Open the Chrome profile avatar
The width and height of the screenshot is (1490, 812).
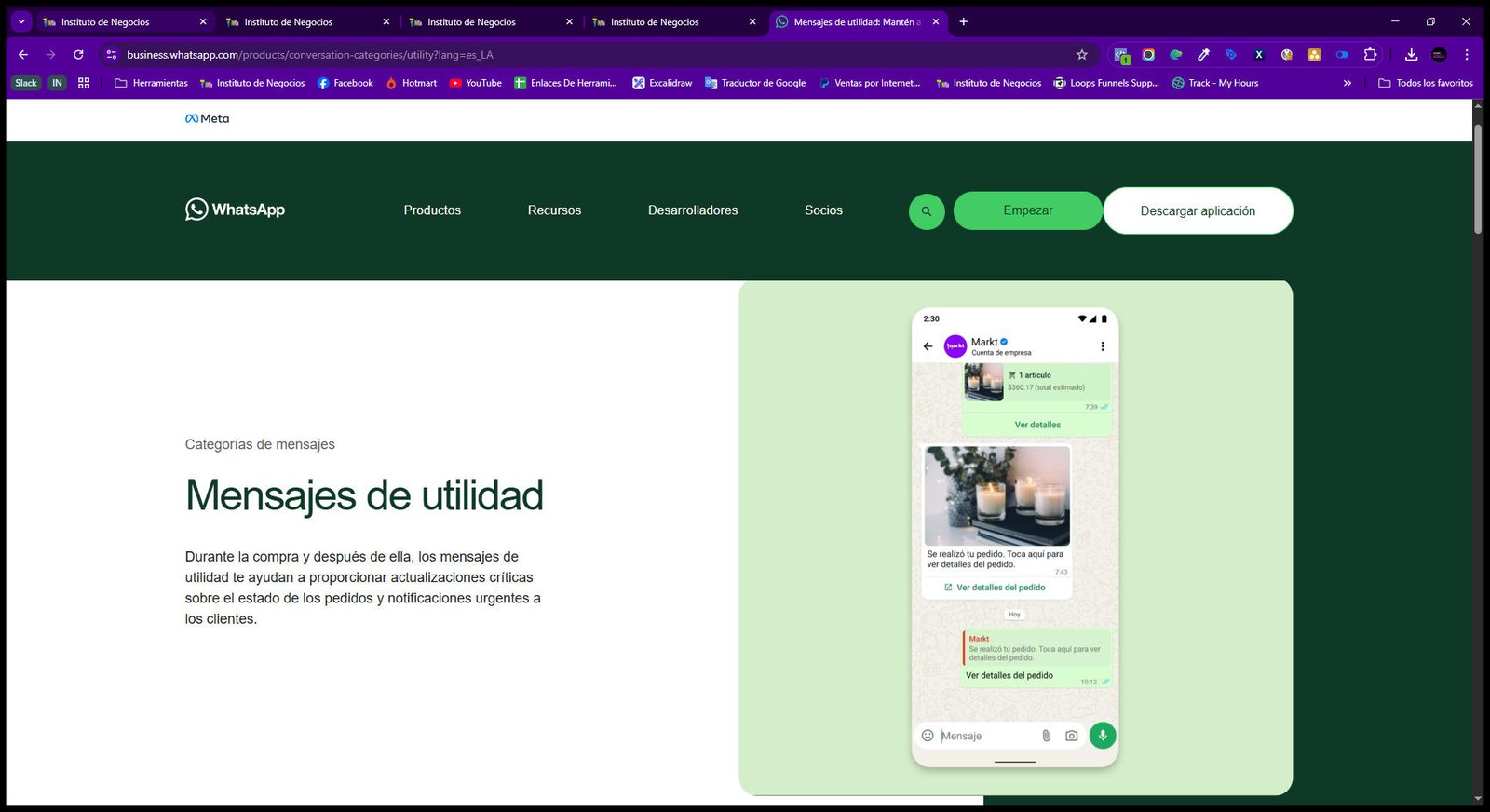1439,55
